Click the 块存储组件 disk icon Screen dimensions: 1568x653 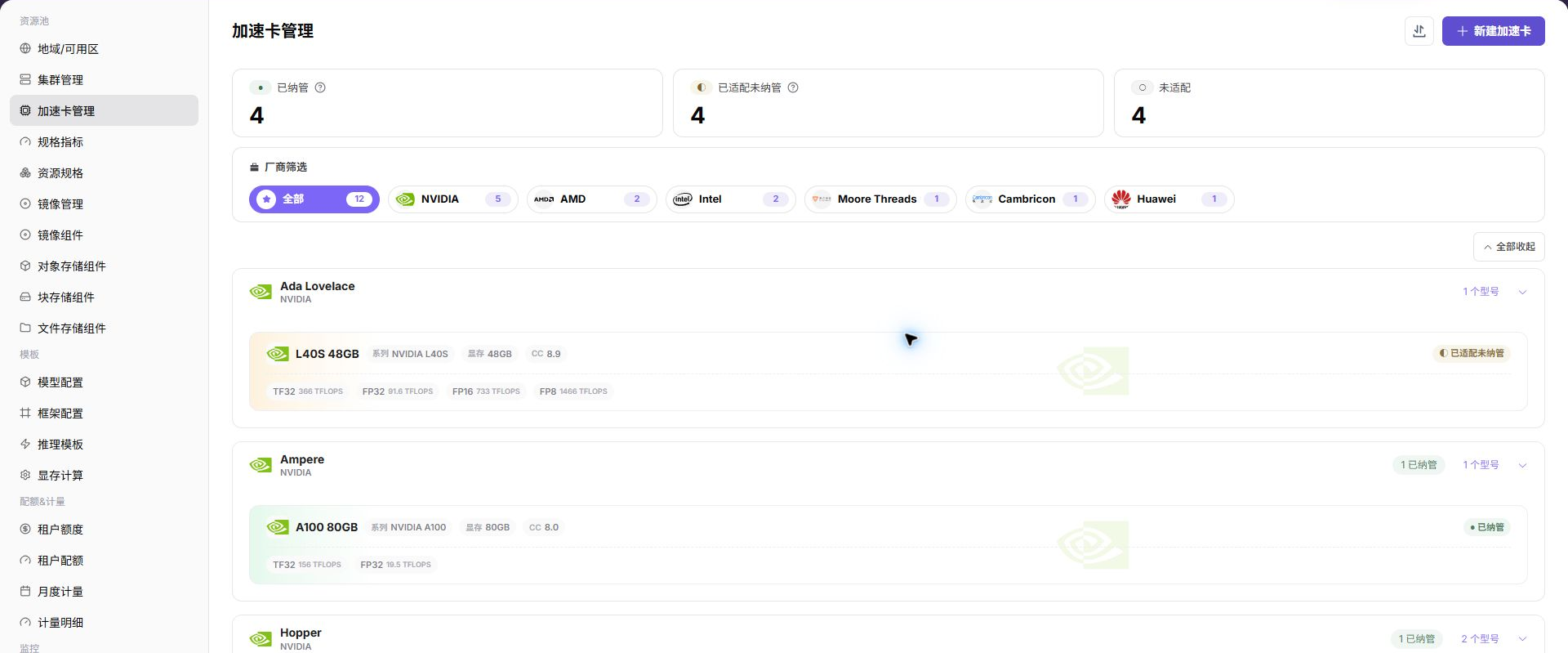point(25,297)
